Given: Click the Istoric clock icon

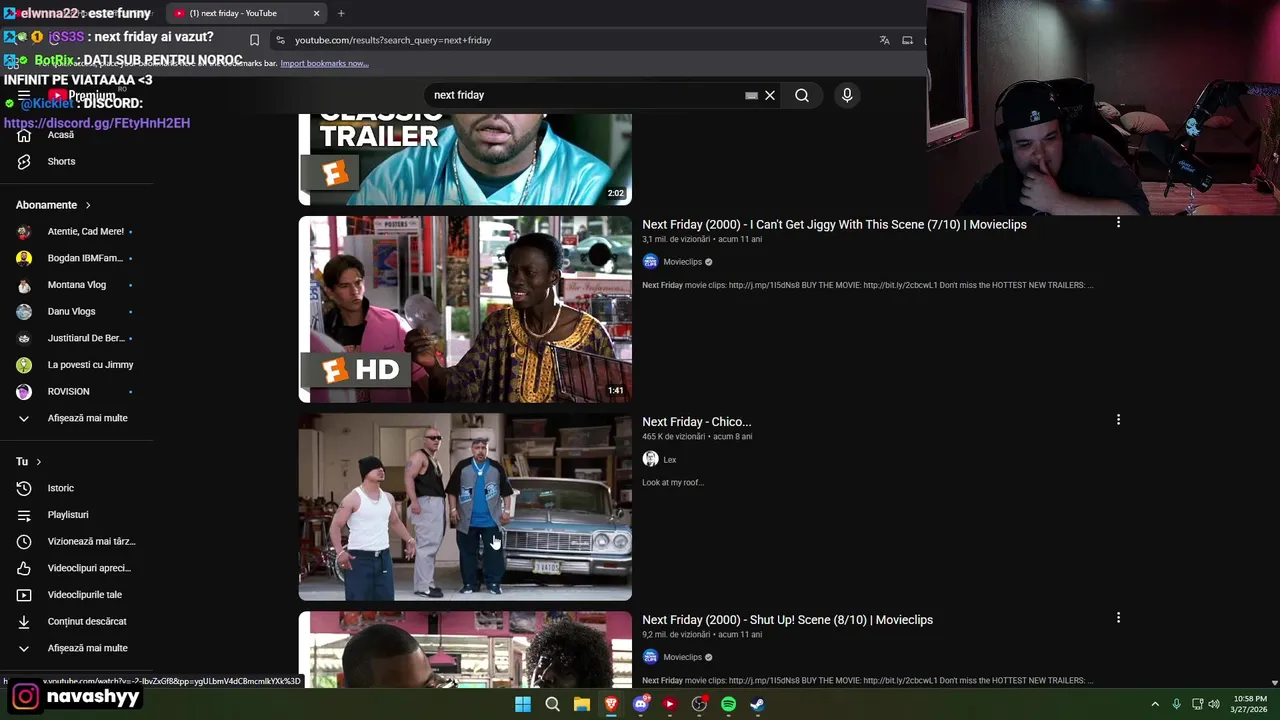Looking at the screenshot, I should (24, 488).
